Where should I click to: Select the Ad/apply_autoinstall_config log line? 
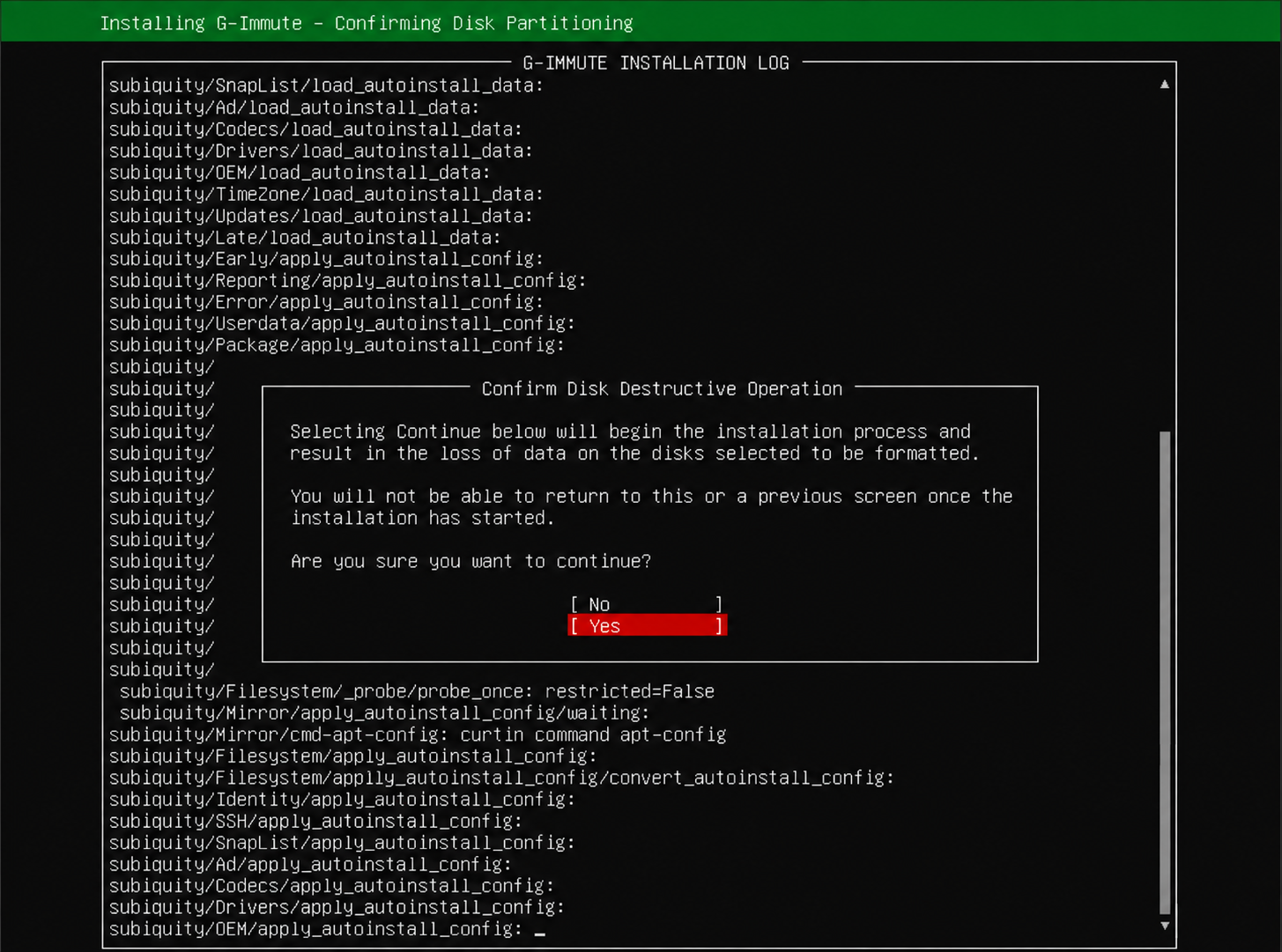pyautogui.click(x=310, y=864)
